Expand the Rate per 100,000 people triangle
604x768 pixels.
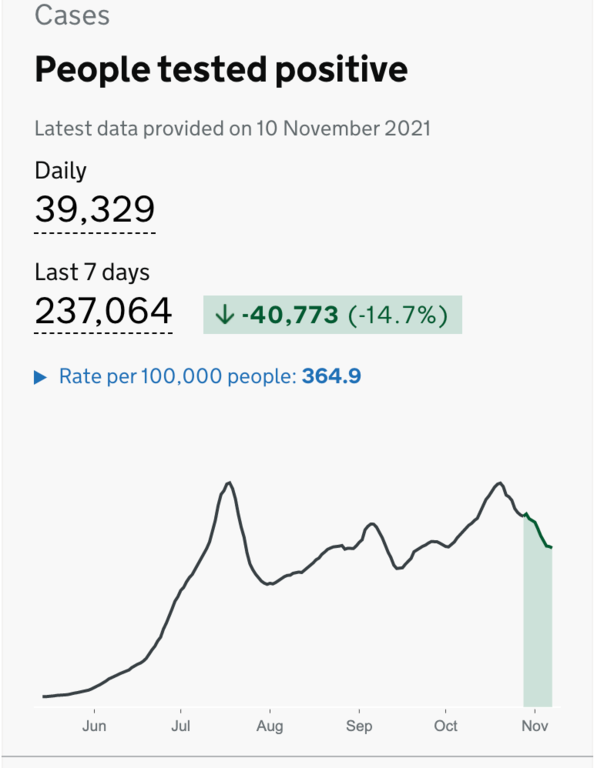coord(40,377)
